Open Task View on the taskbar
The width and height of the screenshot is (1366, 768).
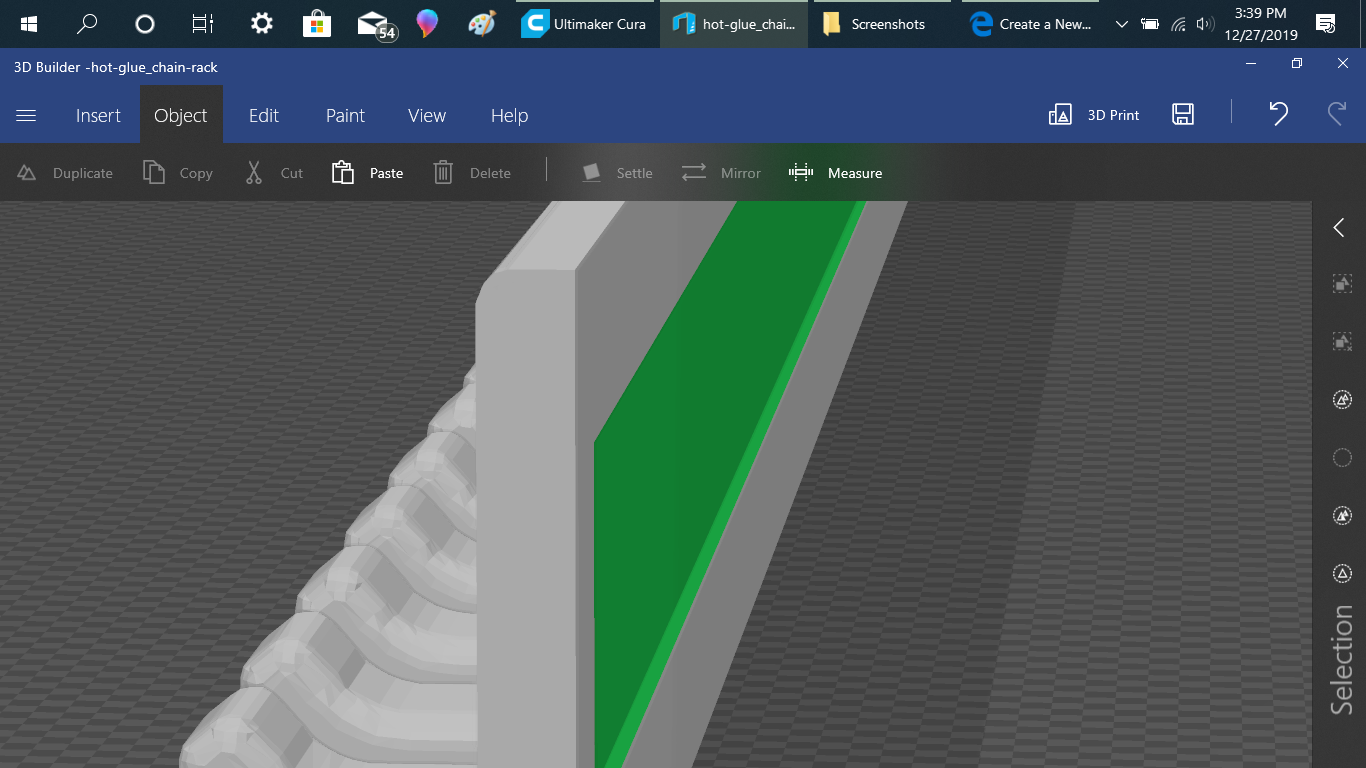tap(203, 24)
